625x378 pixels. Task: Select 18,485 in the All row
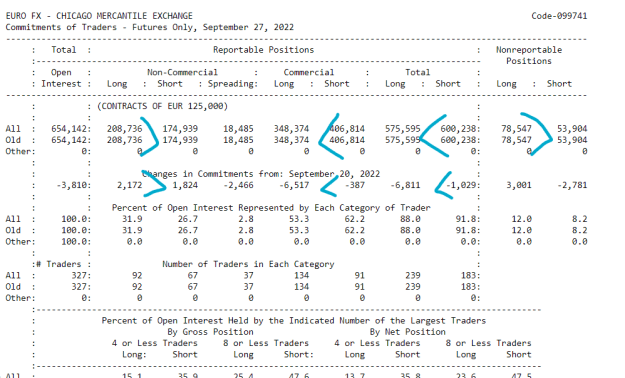coord(238,129)
